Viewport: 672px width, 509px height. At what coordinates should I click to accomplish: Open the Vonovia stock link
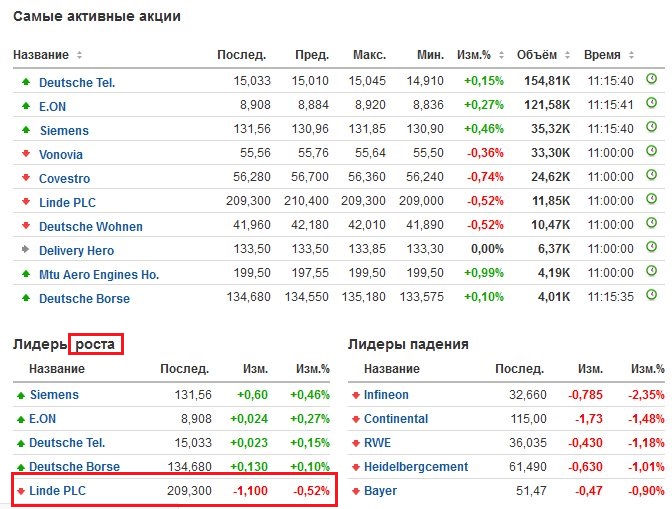coord(61,155)
